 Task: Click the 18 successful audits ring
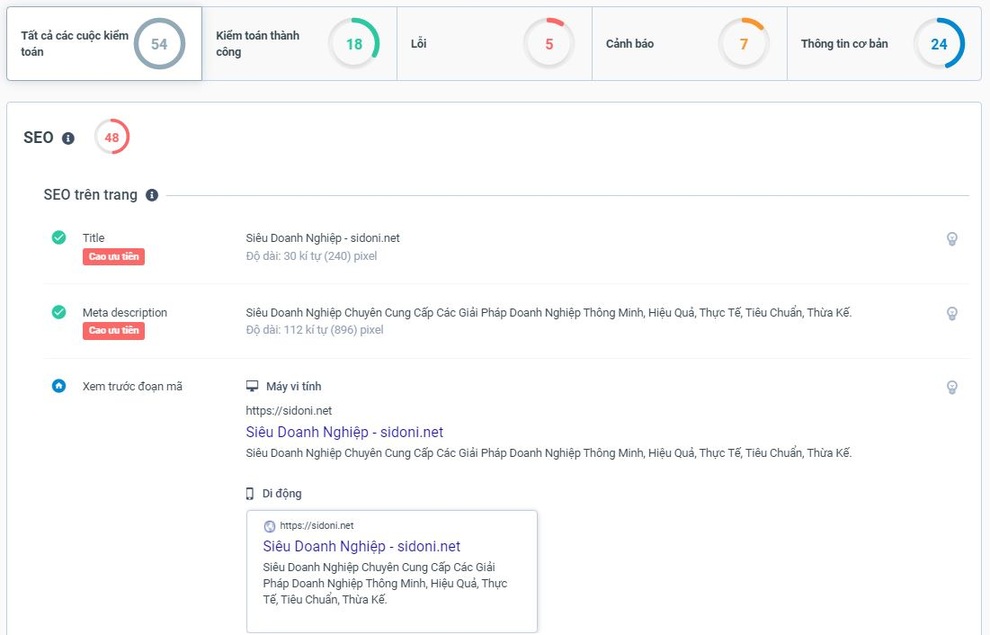coord(354,44)
